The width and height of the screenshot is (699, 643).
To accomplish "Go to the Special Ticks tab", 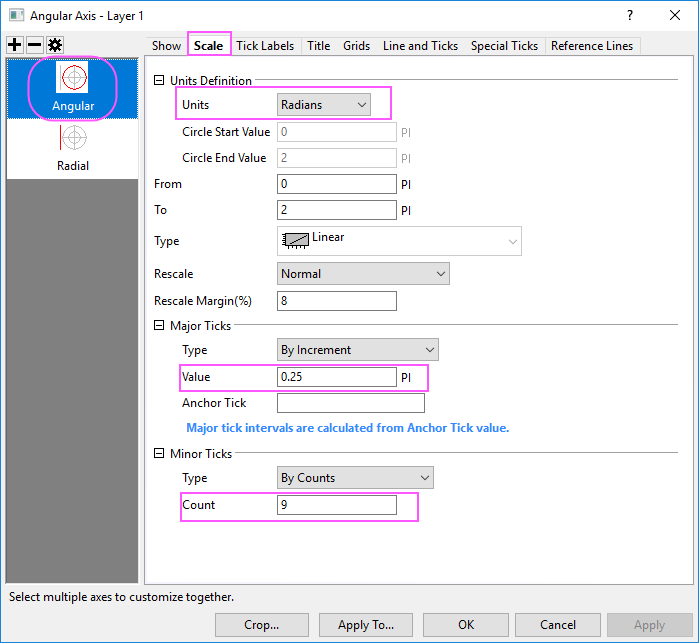I will 504,46.
